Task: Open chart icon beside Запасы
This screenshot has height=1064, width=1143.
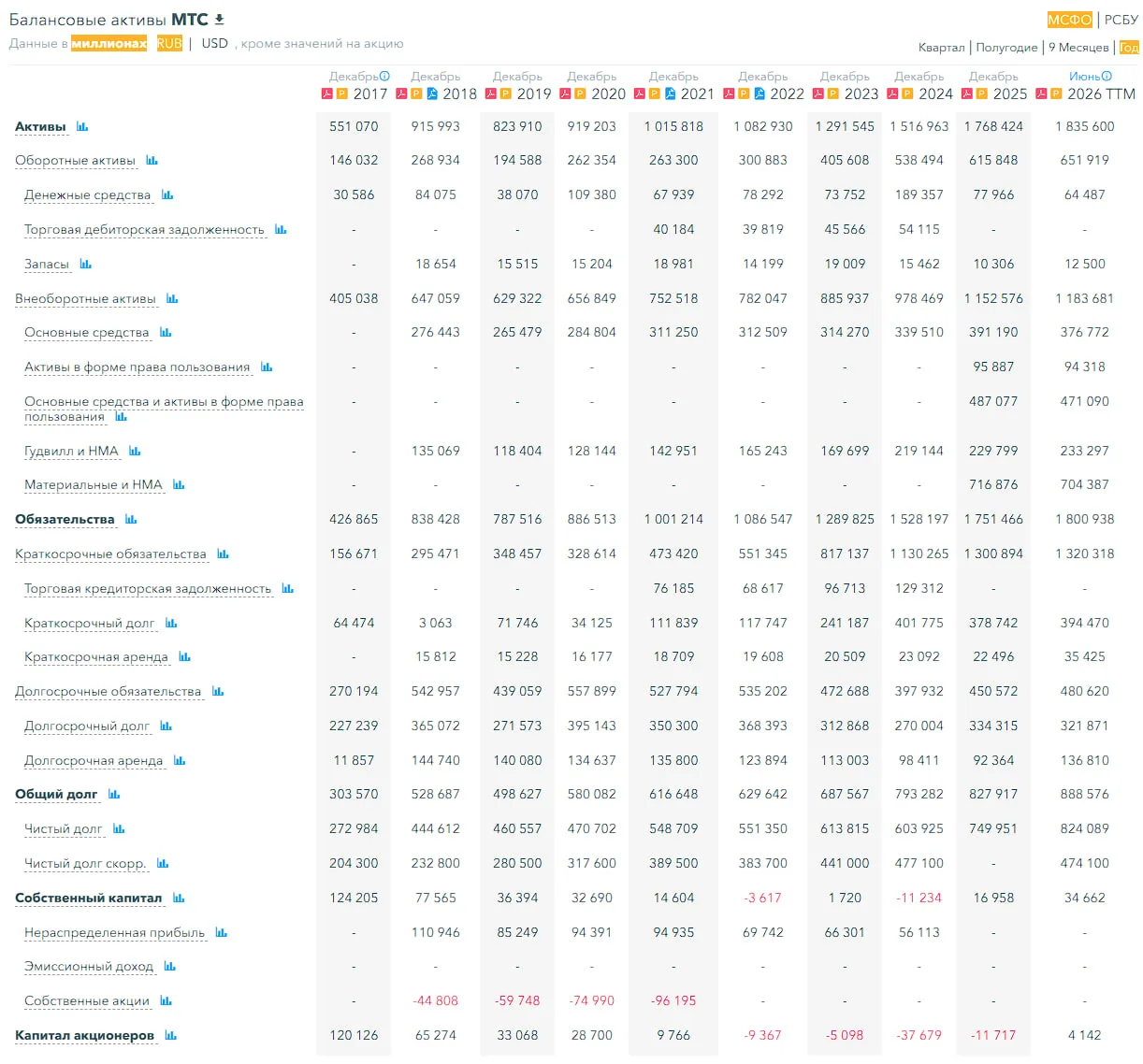Action: point(86,264)
